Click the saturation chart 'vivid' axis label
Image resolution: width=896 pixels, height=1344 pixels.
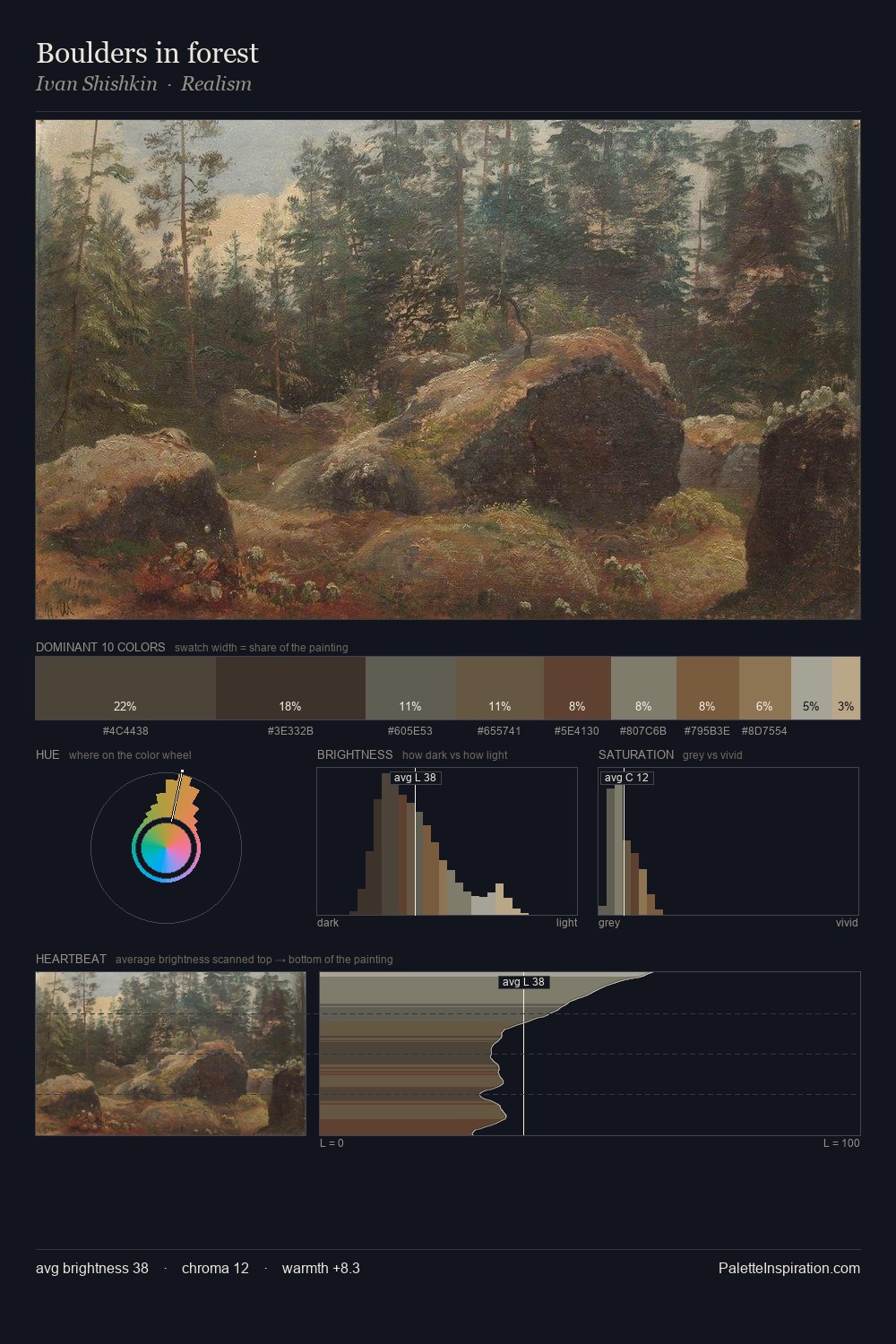coord(847,923)
